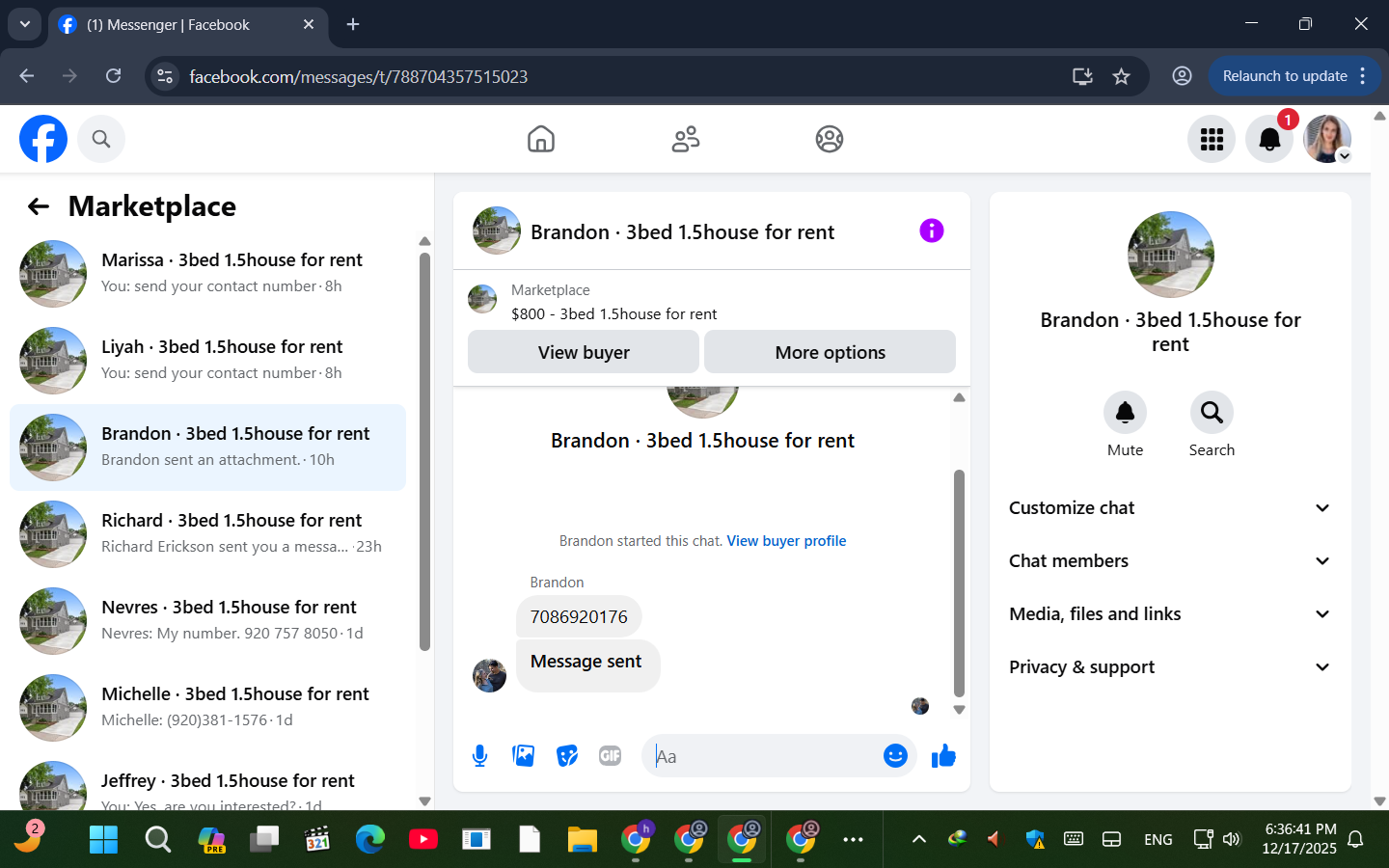
Task: Open Windows taskbar search
Action: pyautogui.click(x=157, y=840)
